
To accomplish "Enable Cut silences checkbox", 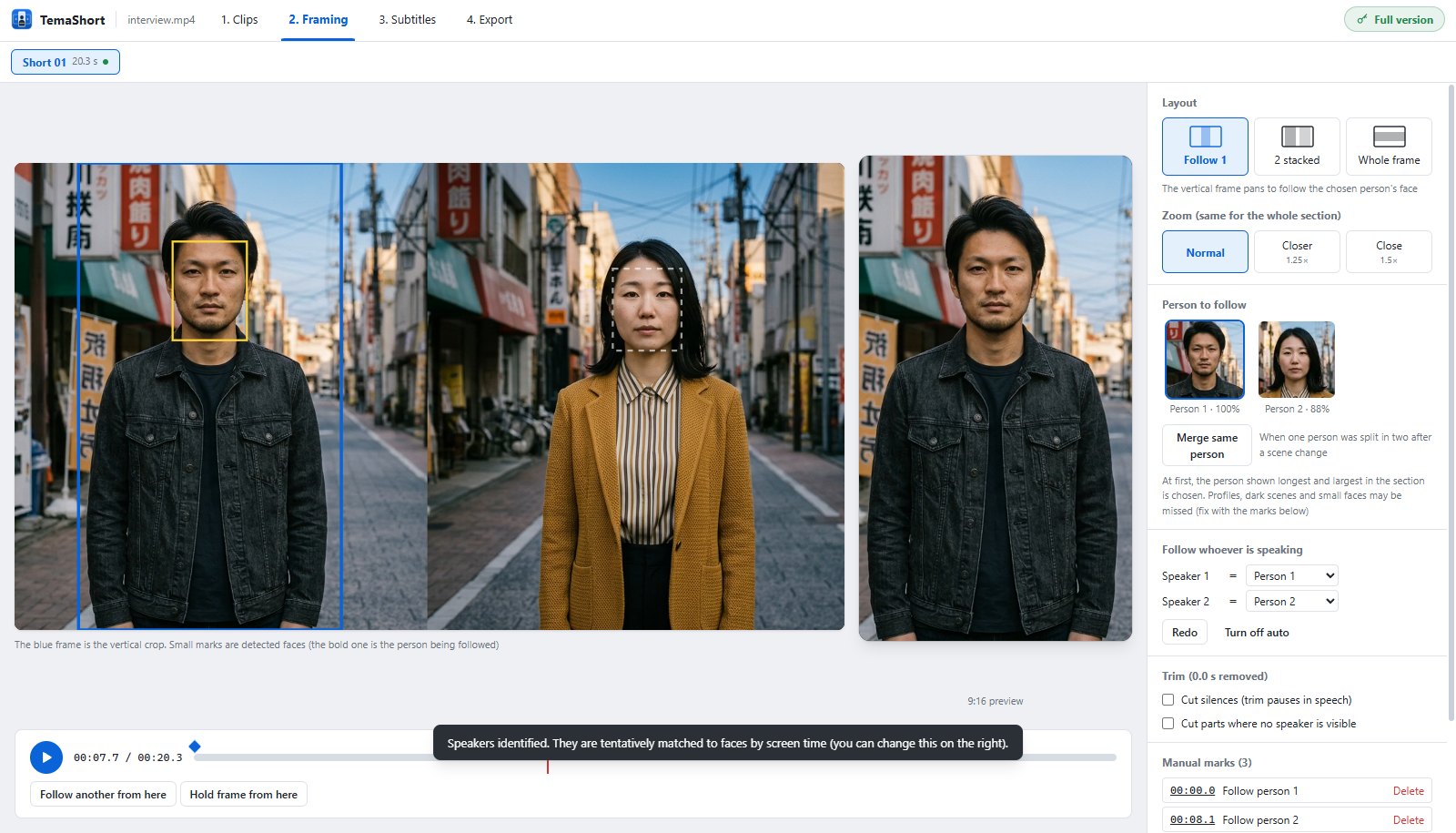I will [1168, 700].
